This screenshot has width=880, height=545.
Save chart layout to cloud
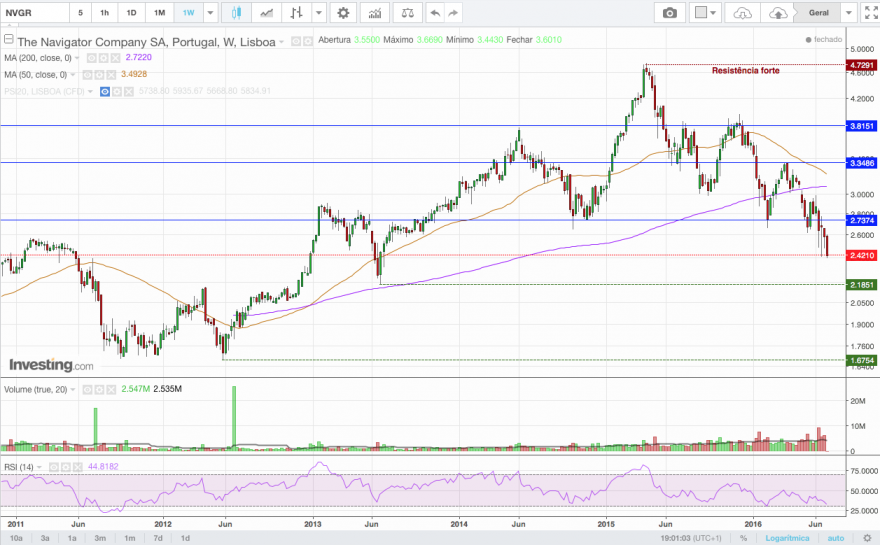[x=778, y=12]
